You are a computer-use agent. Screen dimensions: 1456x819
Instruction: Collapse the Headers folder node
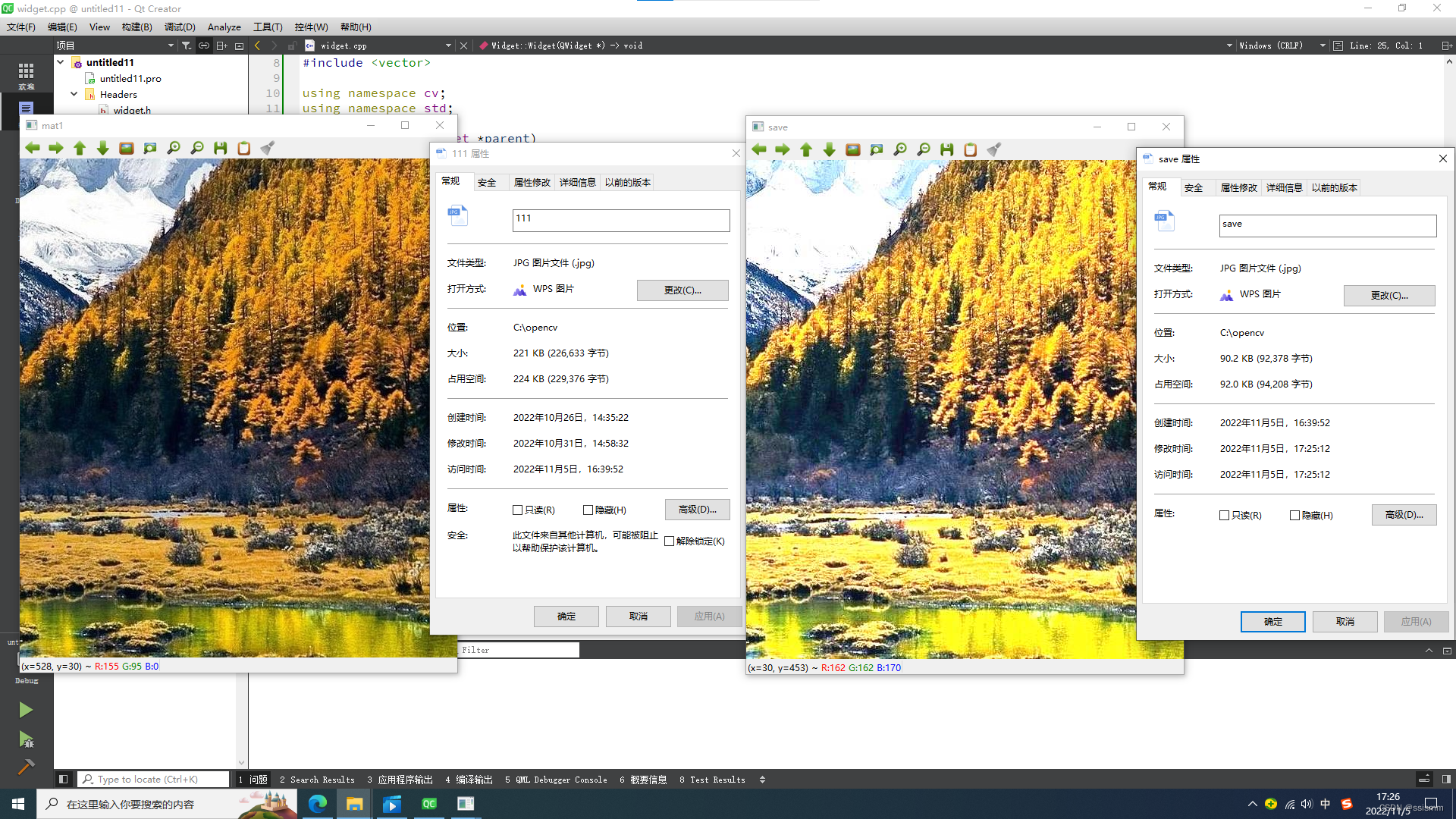[x=74, y=94]
